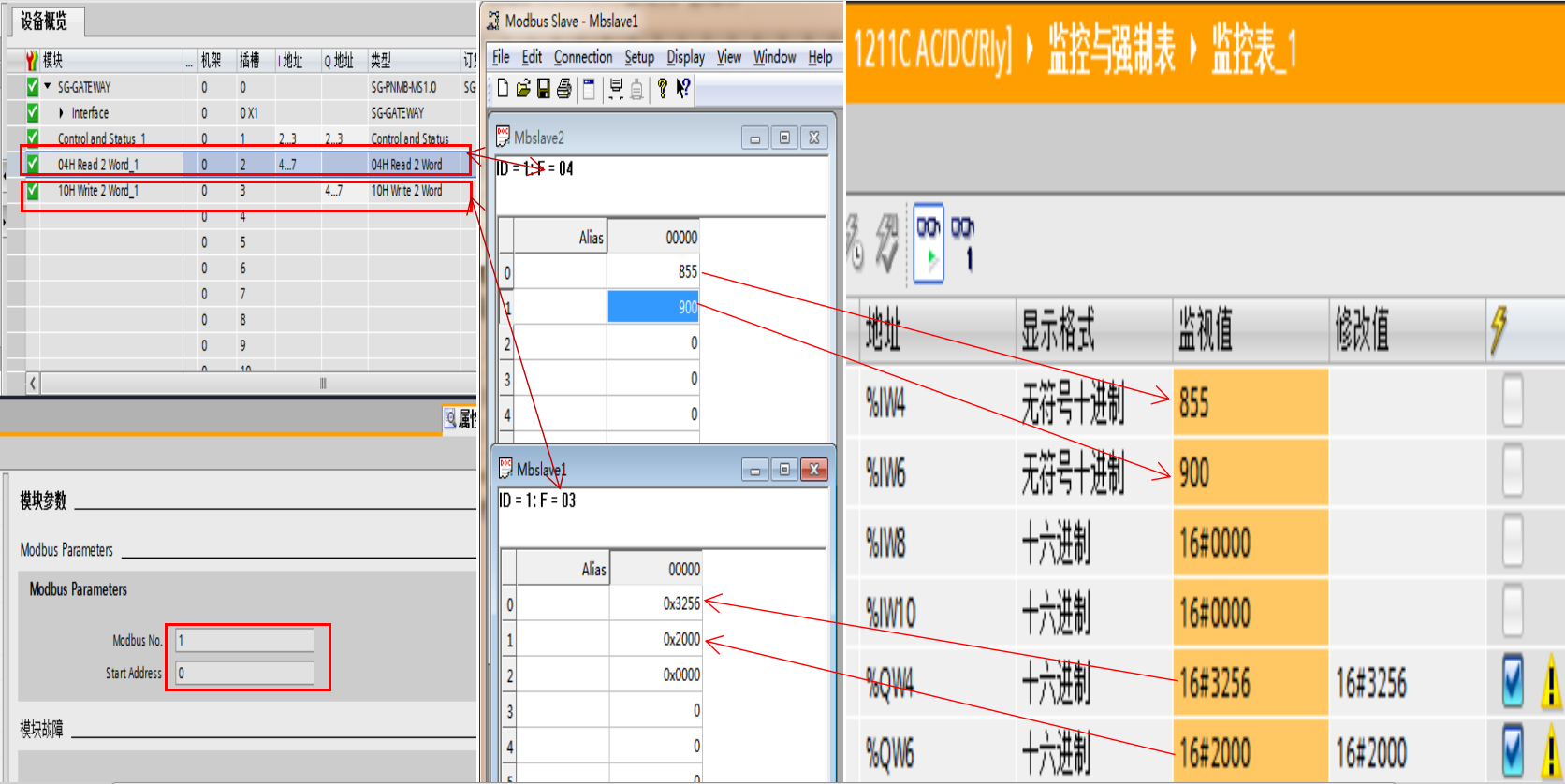The width and height of the screenshot is (1565, 784).
Task: Open the File menu in Modbus Slave
Action: 501,57
